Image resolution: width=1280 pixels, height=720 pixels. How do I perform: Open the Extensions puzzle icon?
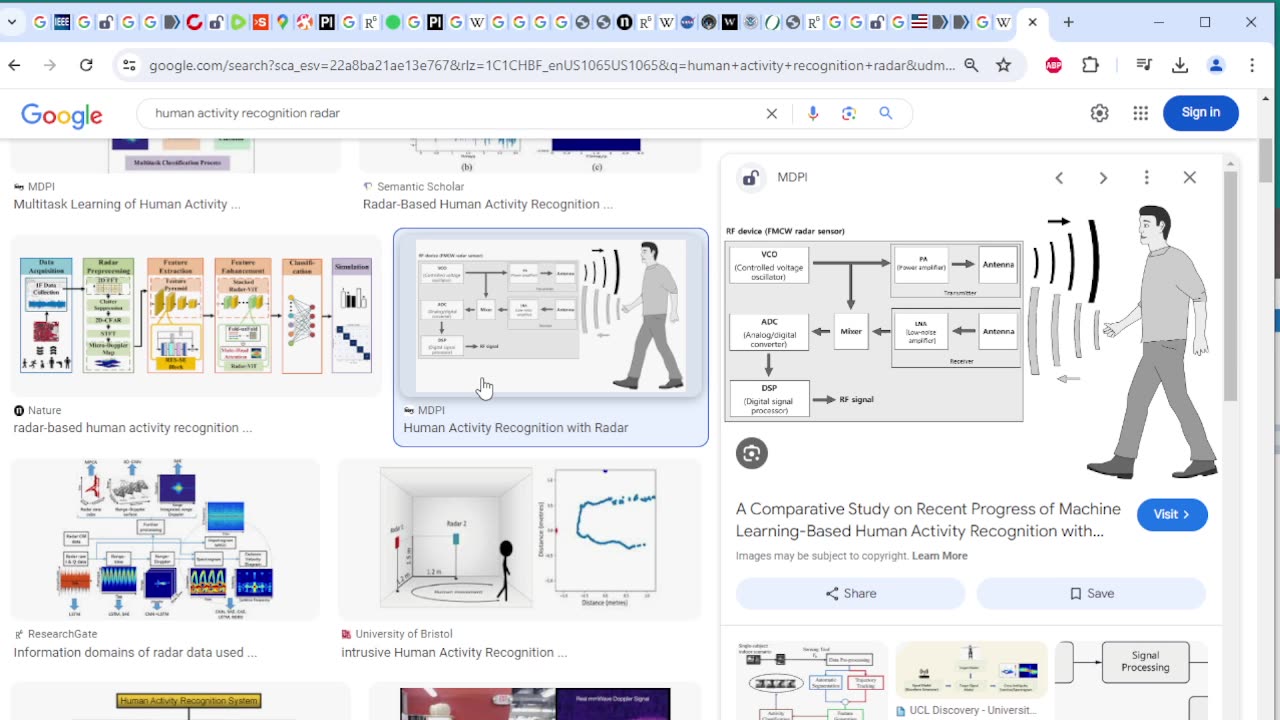pyautogui.click(x=1090, y=65)
